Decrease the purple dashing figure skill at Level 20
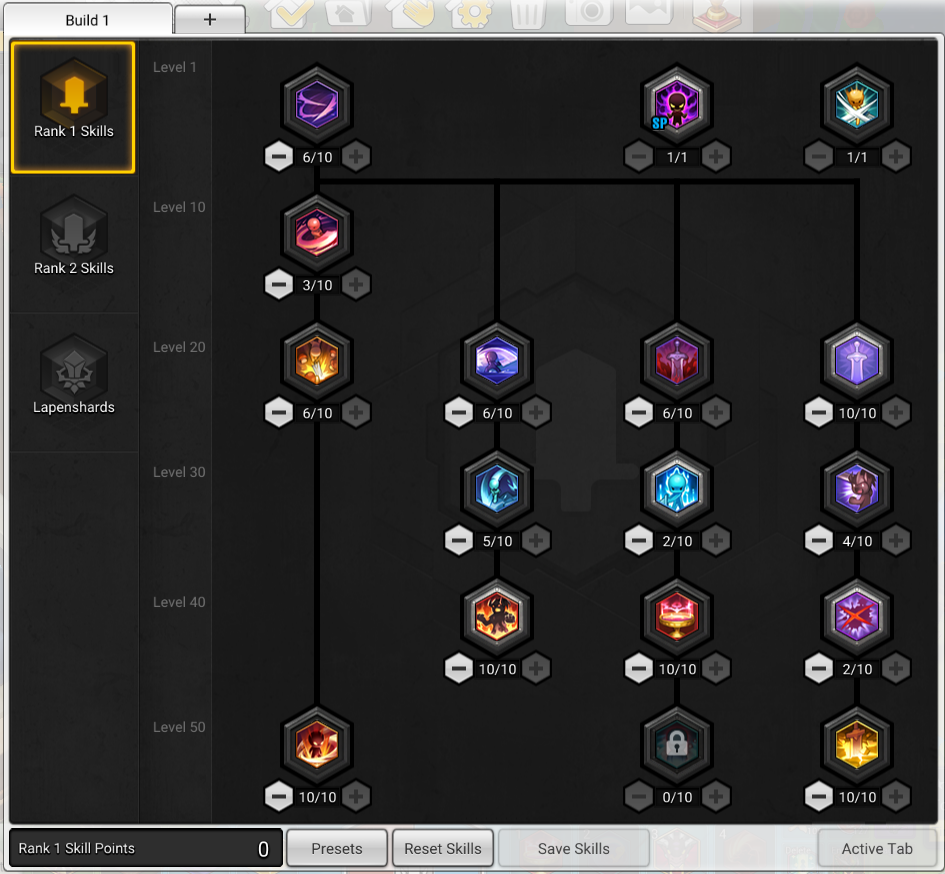 pyautogui.click(x=459, y=413)
